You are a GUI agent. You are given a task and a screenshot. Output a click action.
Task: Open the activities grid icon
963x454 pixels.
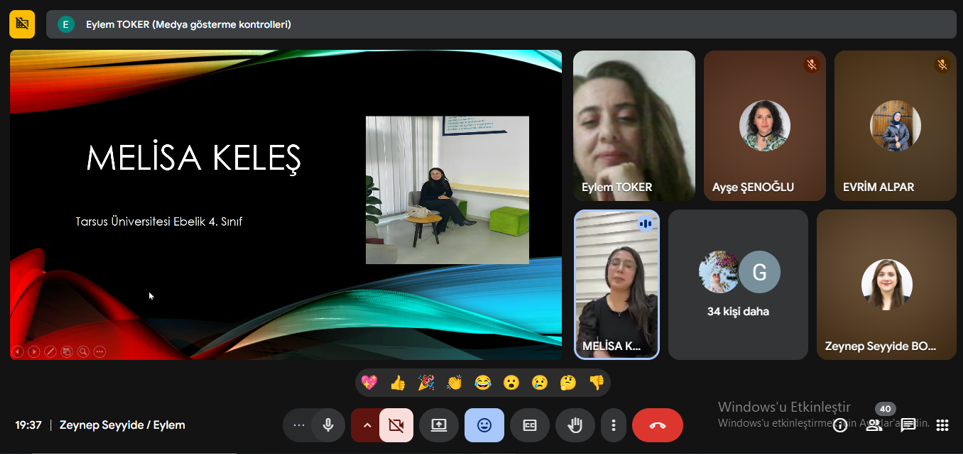(941, 425)
